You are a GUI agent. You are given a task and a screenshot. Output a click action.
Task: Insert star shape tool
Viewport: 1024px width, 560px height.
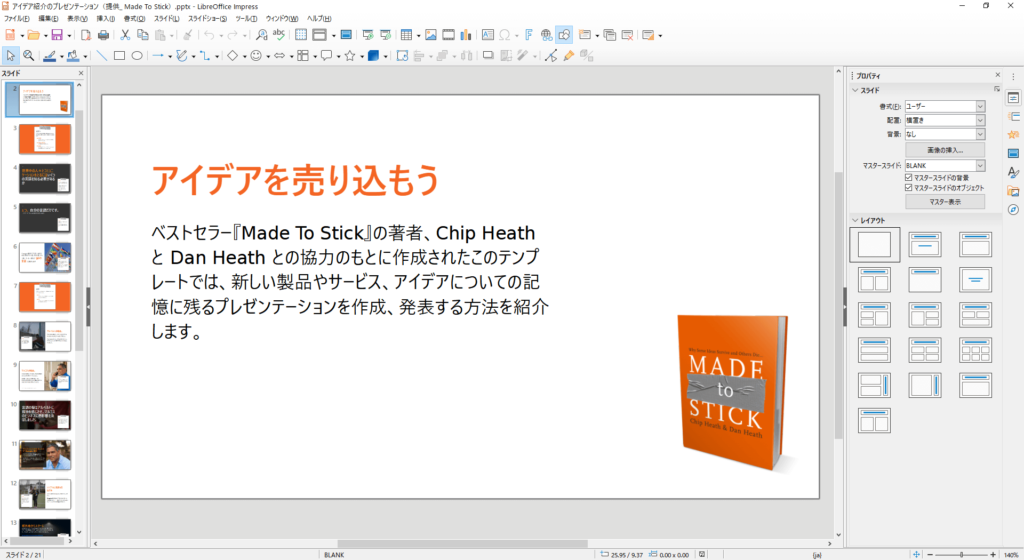pos(350,55)
